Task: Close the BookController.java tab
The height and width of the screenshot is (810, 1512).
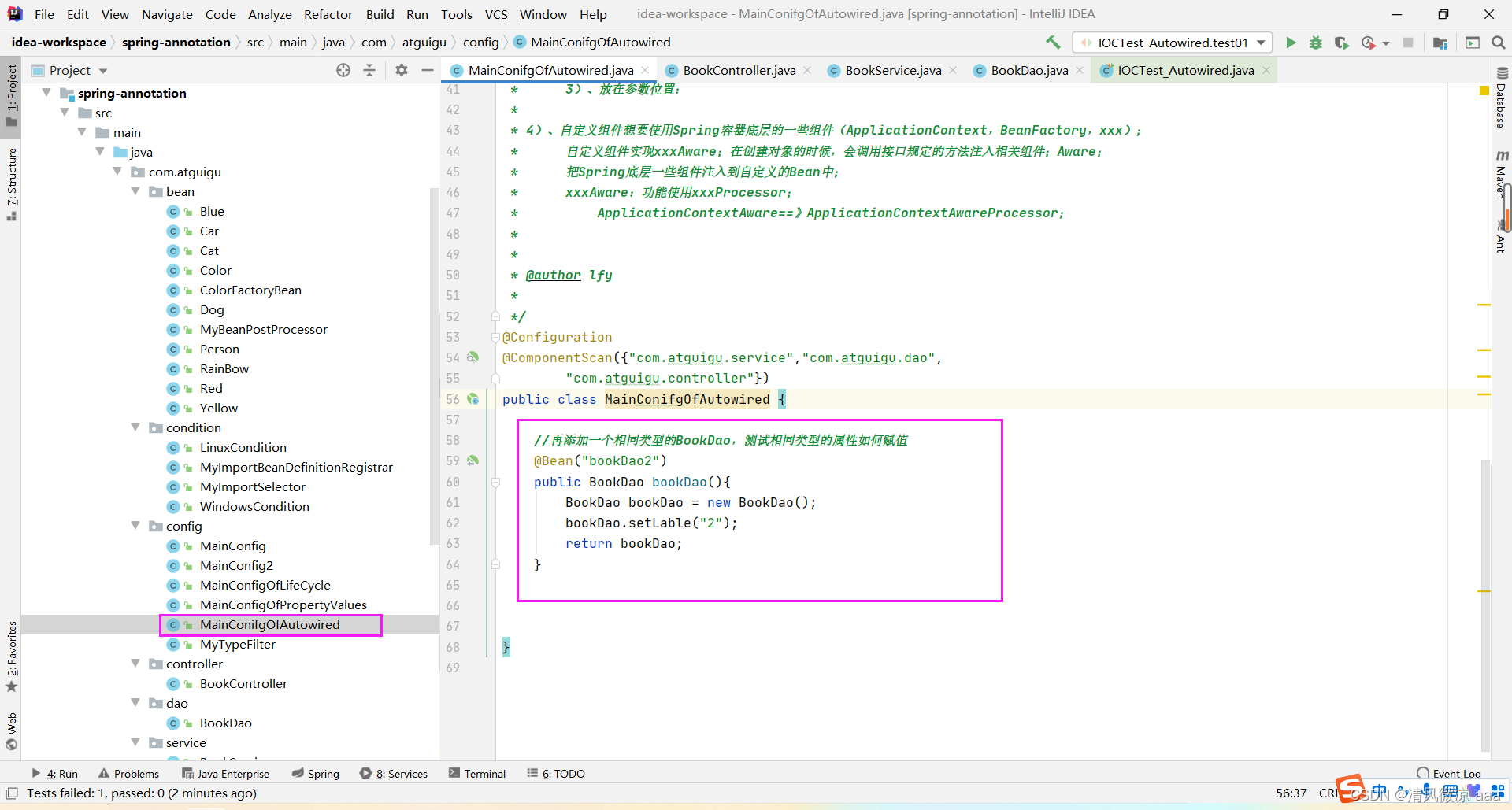Action: tap(807, 70)
